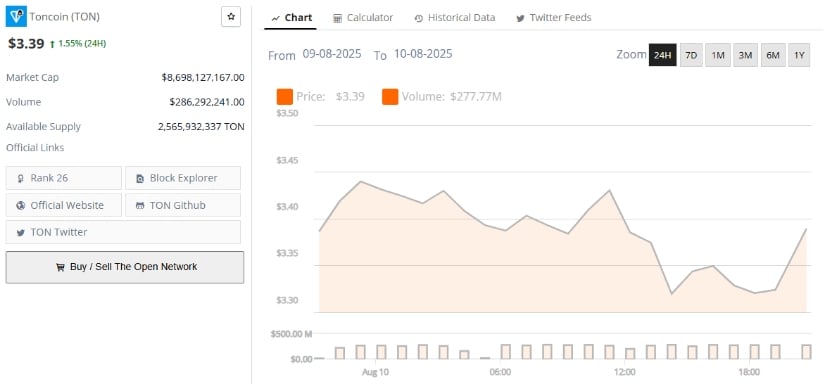Image resolution: width=825 pixels, height=384 pixels.
Task: Set chart zoom to 7D
Action: [x=691, y=55]
